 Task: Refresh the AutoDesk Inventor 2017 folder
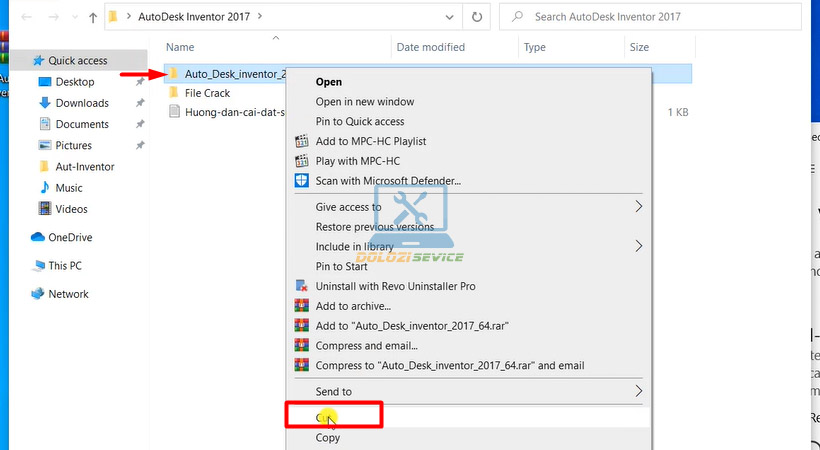(x=476, y=17)
